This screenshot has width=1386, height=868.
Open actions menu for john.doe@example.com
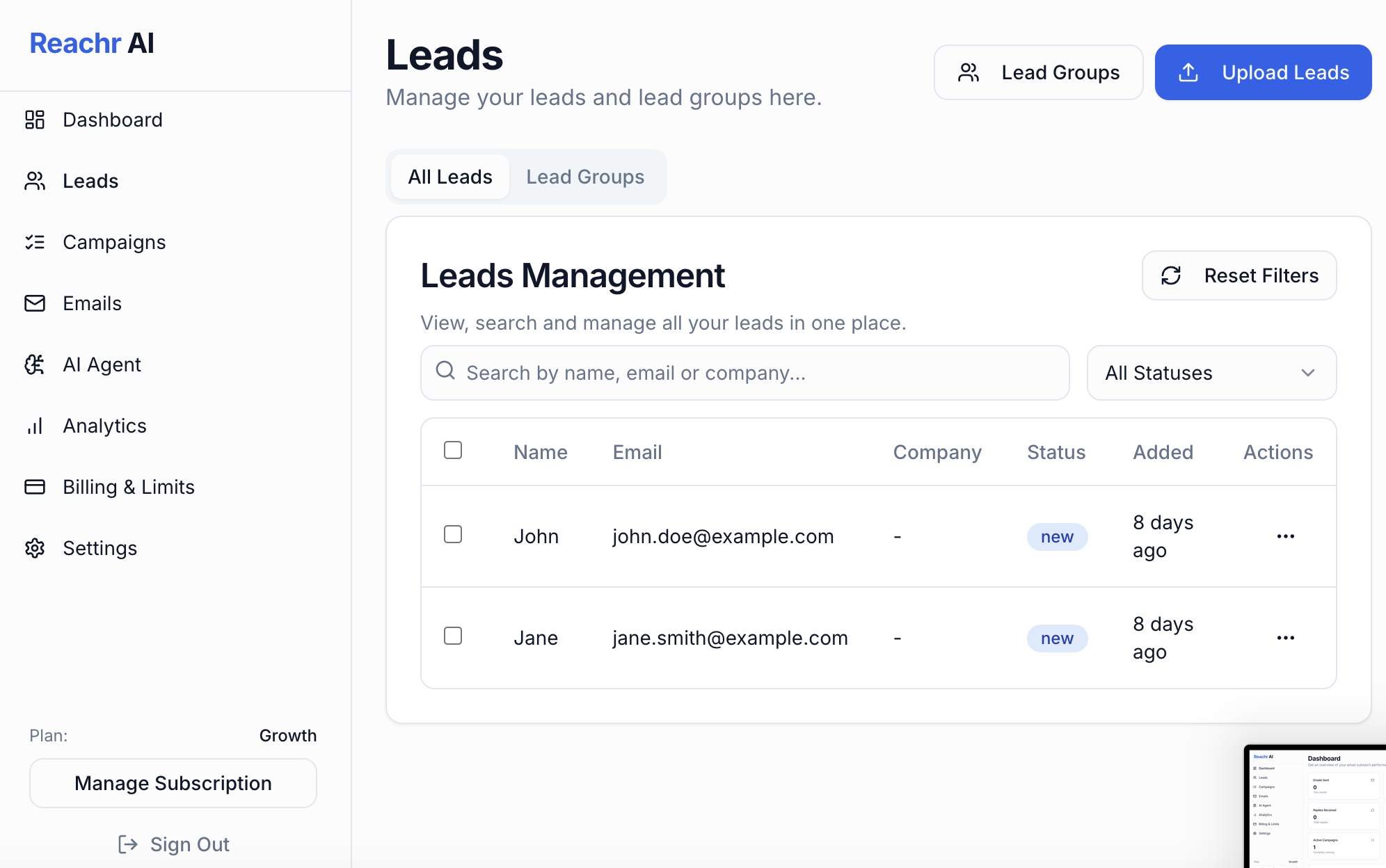(x=1285, y=536)
